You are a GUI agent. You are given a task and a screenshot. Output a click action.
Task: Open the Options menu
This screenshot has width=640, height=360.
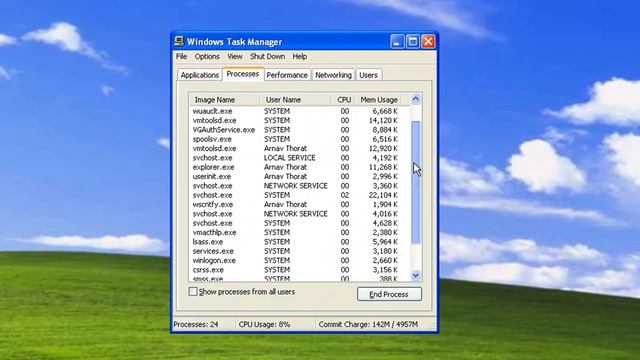click(207, 56)
